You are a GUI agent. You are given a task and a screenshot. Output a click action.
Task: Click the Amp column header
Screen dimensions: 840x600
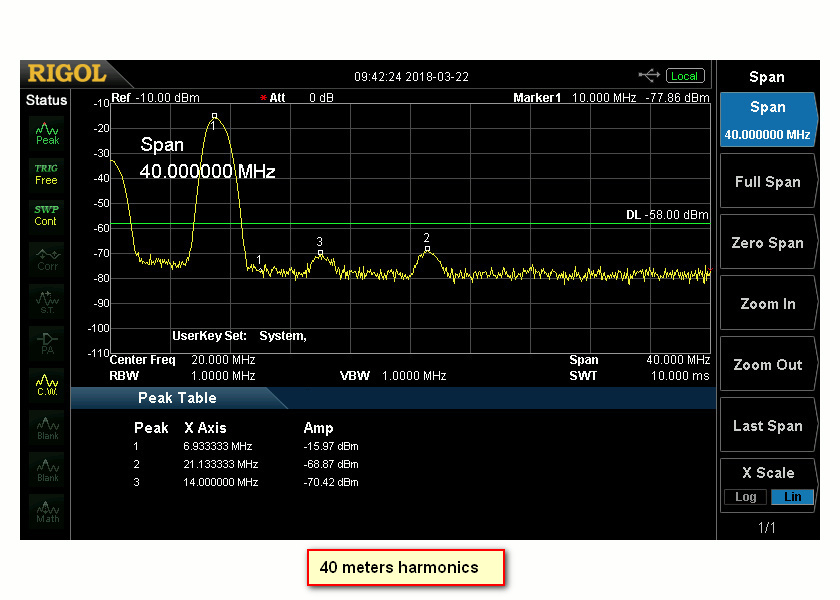tap(318, 428)
